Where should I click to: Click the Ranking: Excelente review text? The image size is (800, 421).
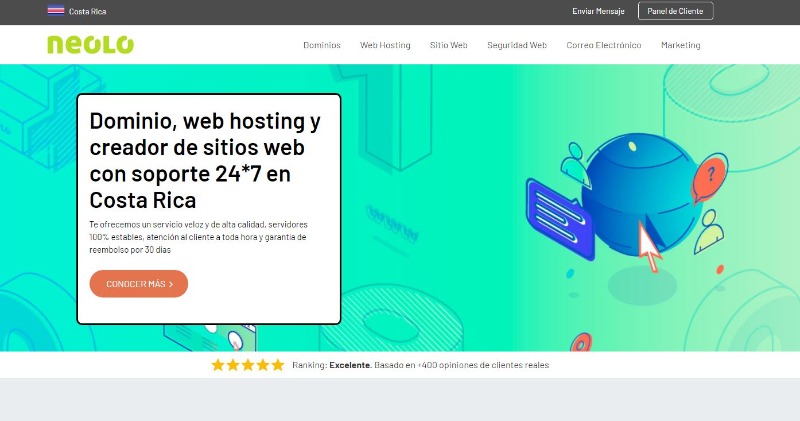[420, 365]
